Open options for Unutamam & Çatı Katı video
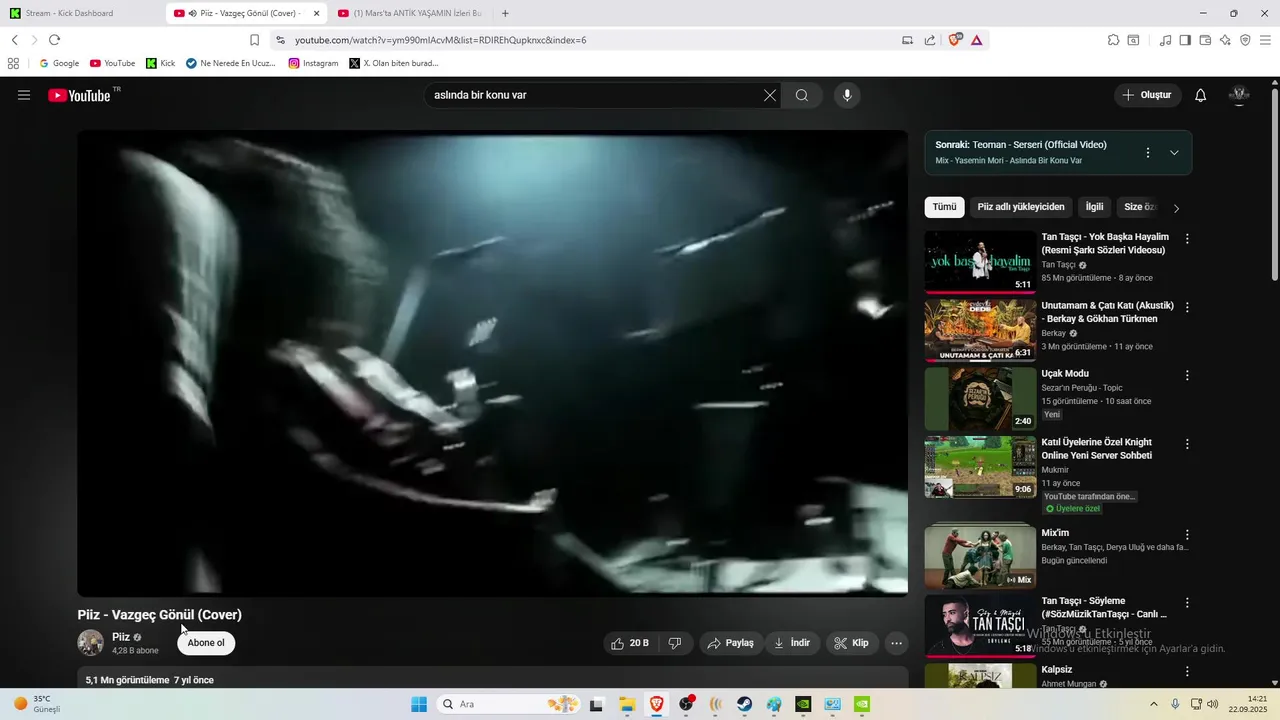The image size is (1280, 720). (1187, 307)
